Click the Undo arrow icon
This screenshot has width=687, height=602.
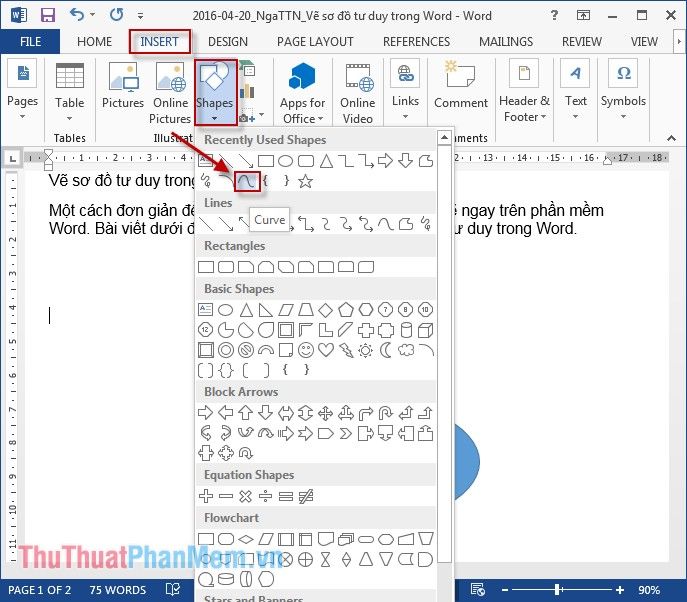(77, 15)
